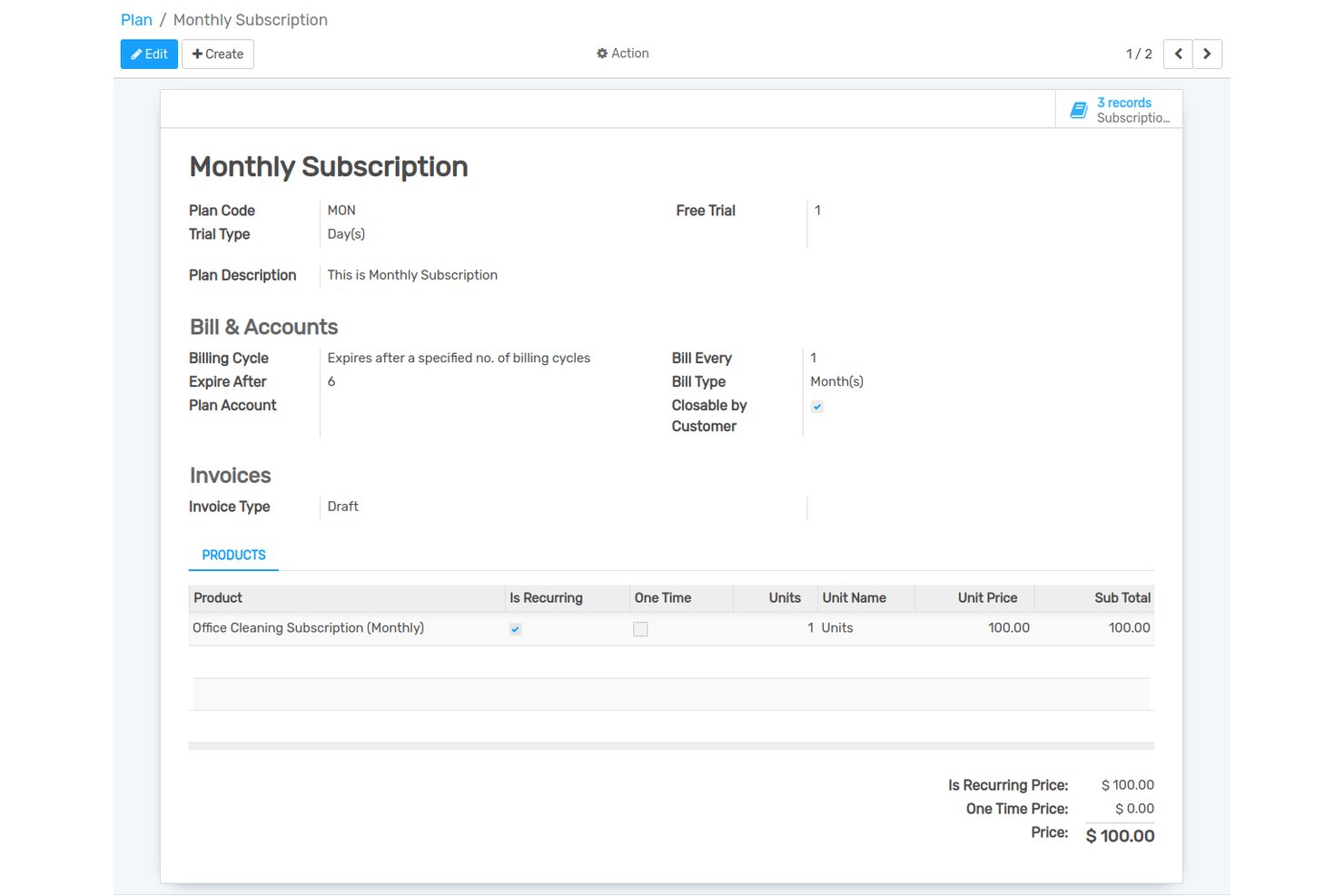Click the Units name cell in product row
The width and height of the screenshot is (1344, 896).
(x=837, y=628)
